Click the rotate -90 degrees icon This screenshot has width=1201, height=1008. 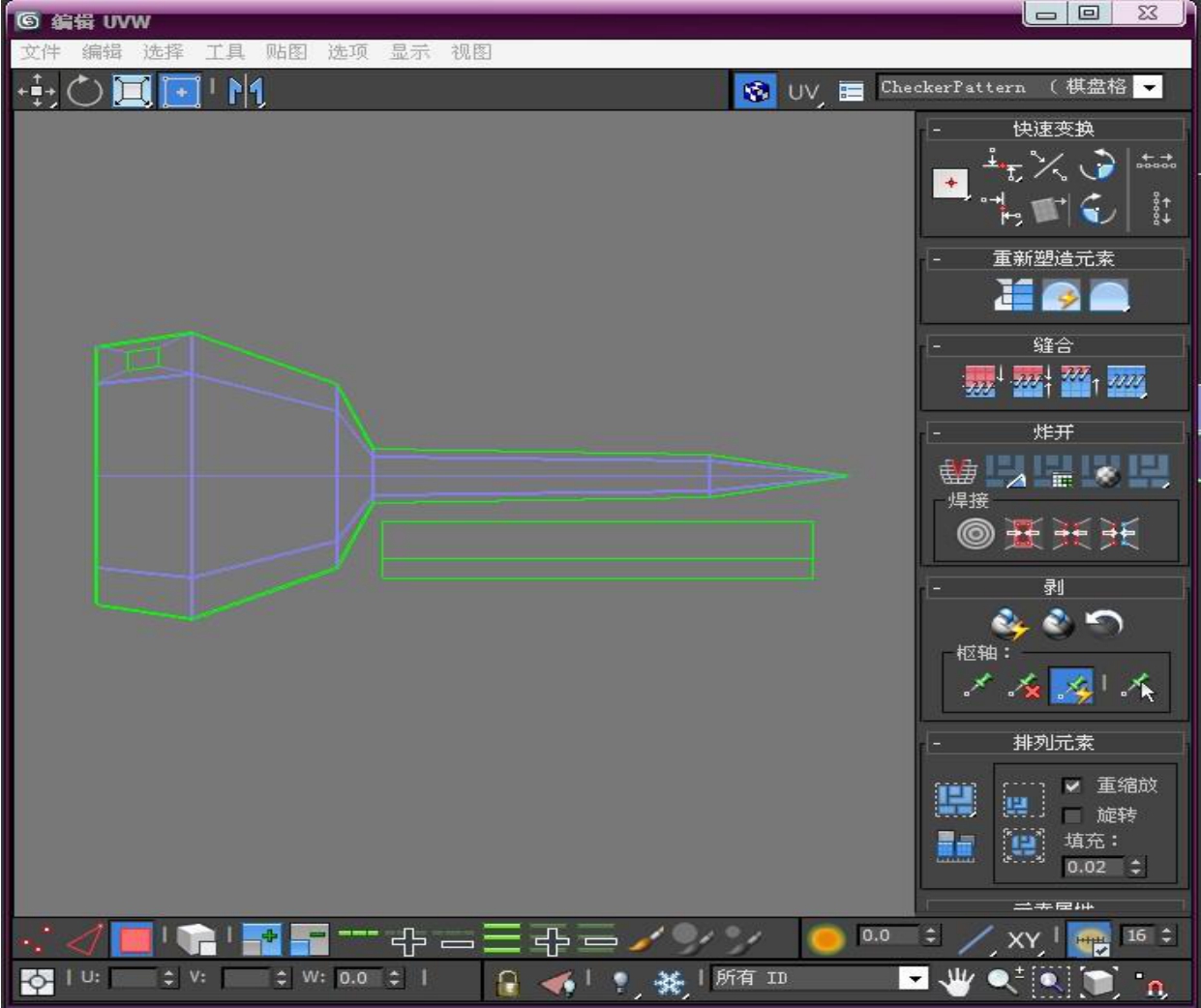click(1097, 208)
